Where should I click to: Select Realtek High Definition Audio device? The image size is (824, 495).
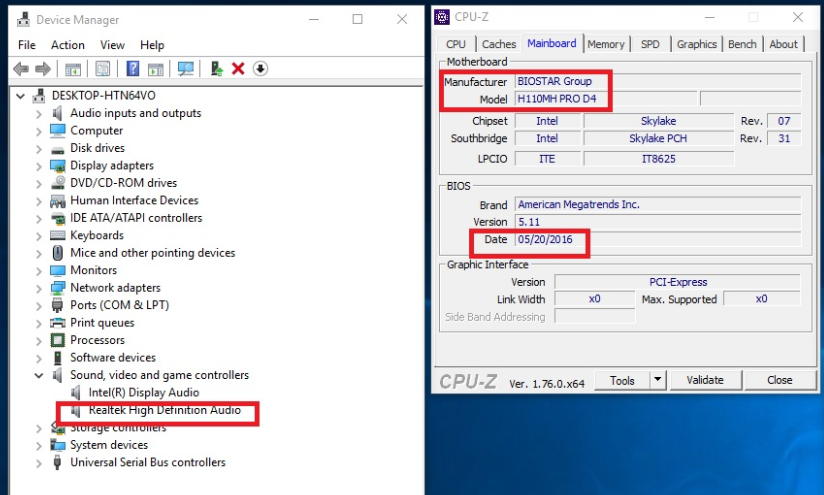[164, 410]
